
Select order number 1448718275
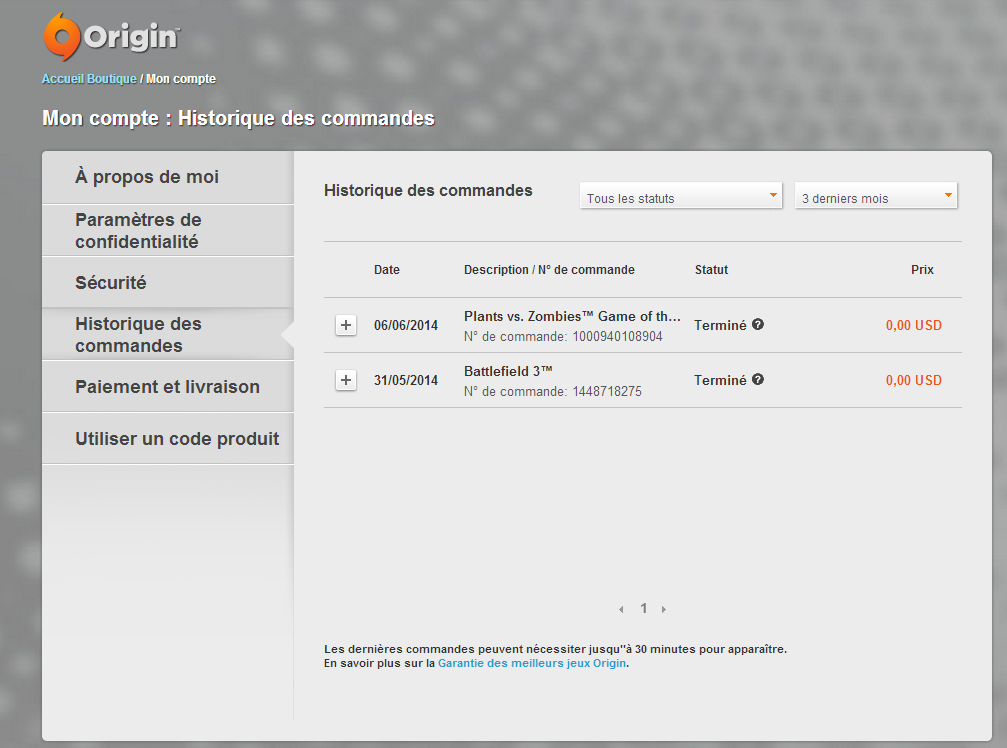click(x=607, y=392)
